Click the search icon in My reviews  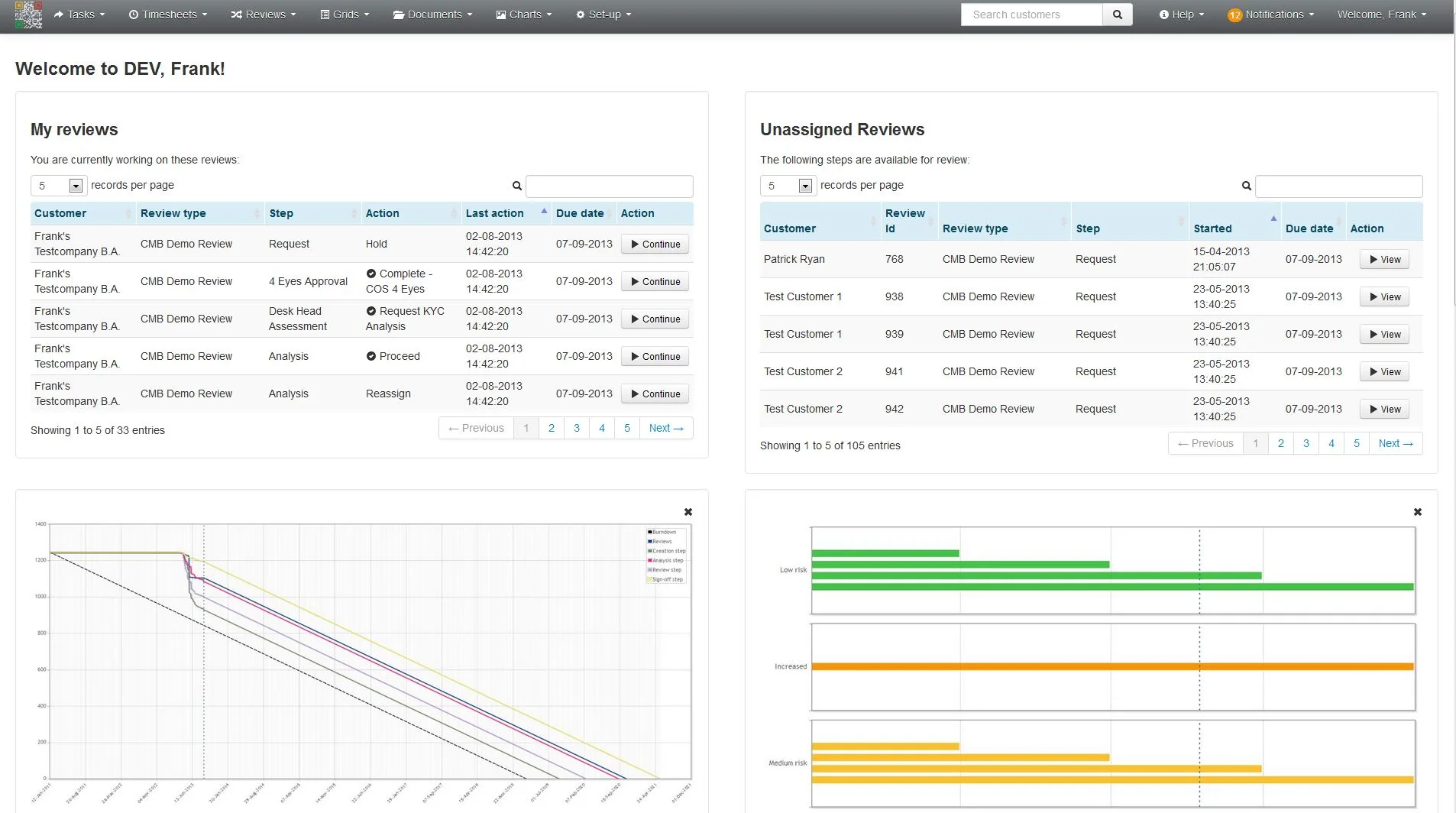(517, 186)
